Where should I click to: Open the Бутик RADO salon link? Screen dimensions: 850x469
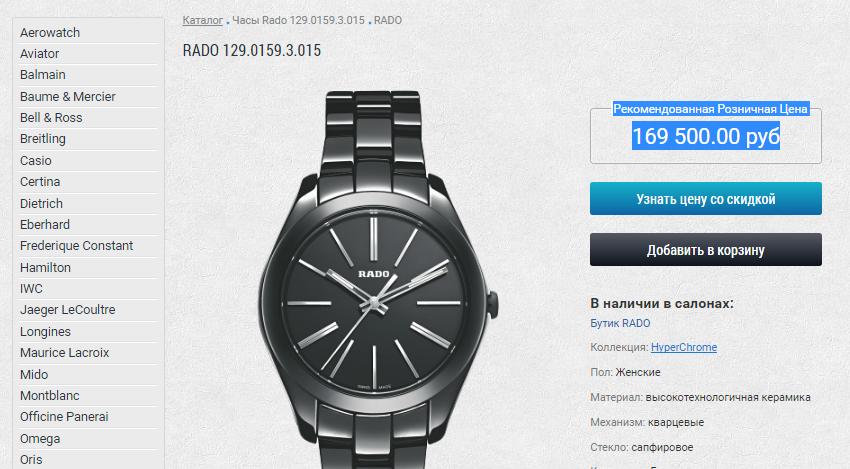coord(620,323)
